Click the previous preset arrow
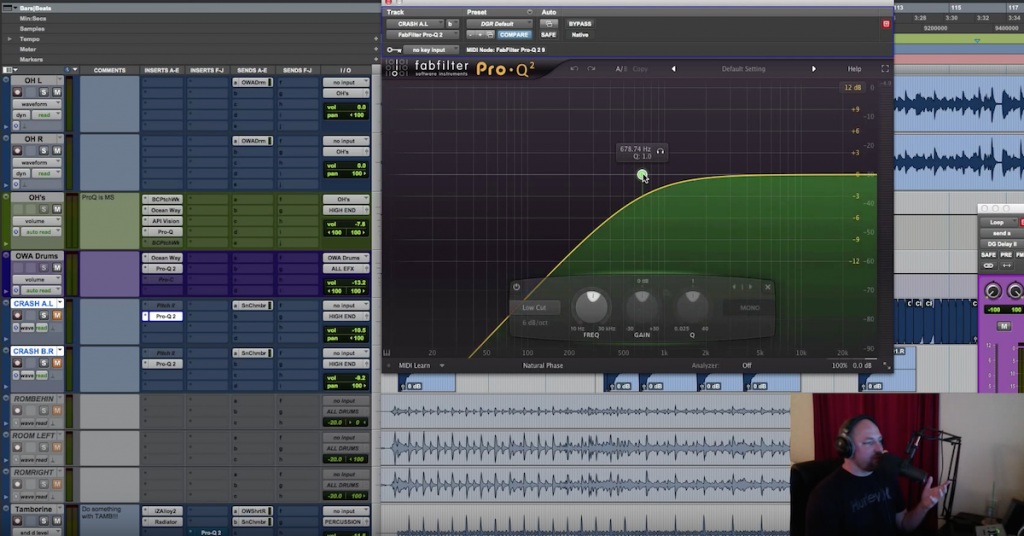1024x536 pixels. (x=673, y=69)
